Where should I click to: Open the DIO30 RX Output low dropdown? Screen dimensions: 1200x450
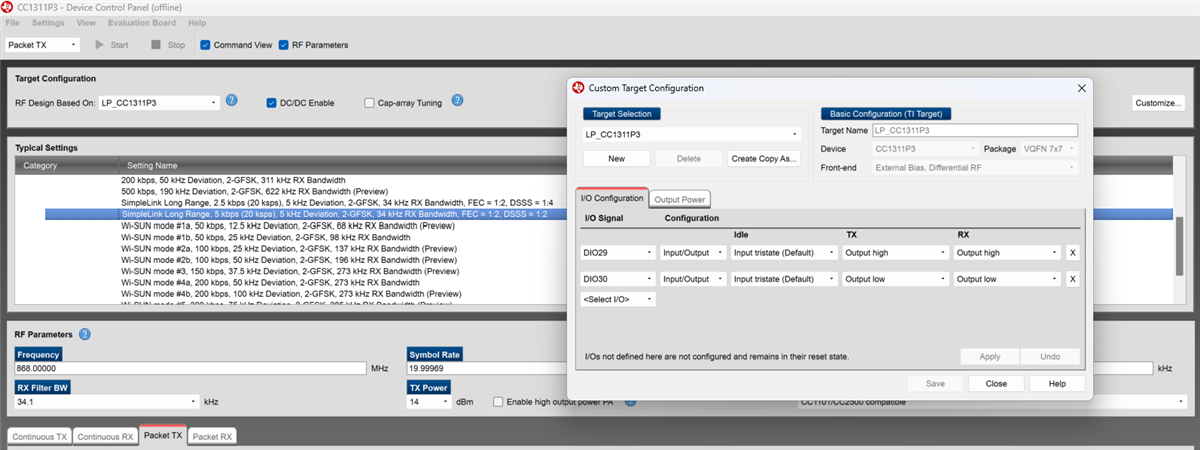[x=1007, y=279]
